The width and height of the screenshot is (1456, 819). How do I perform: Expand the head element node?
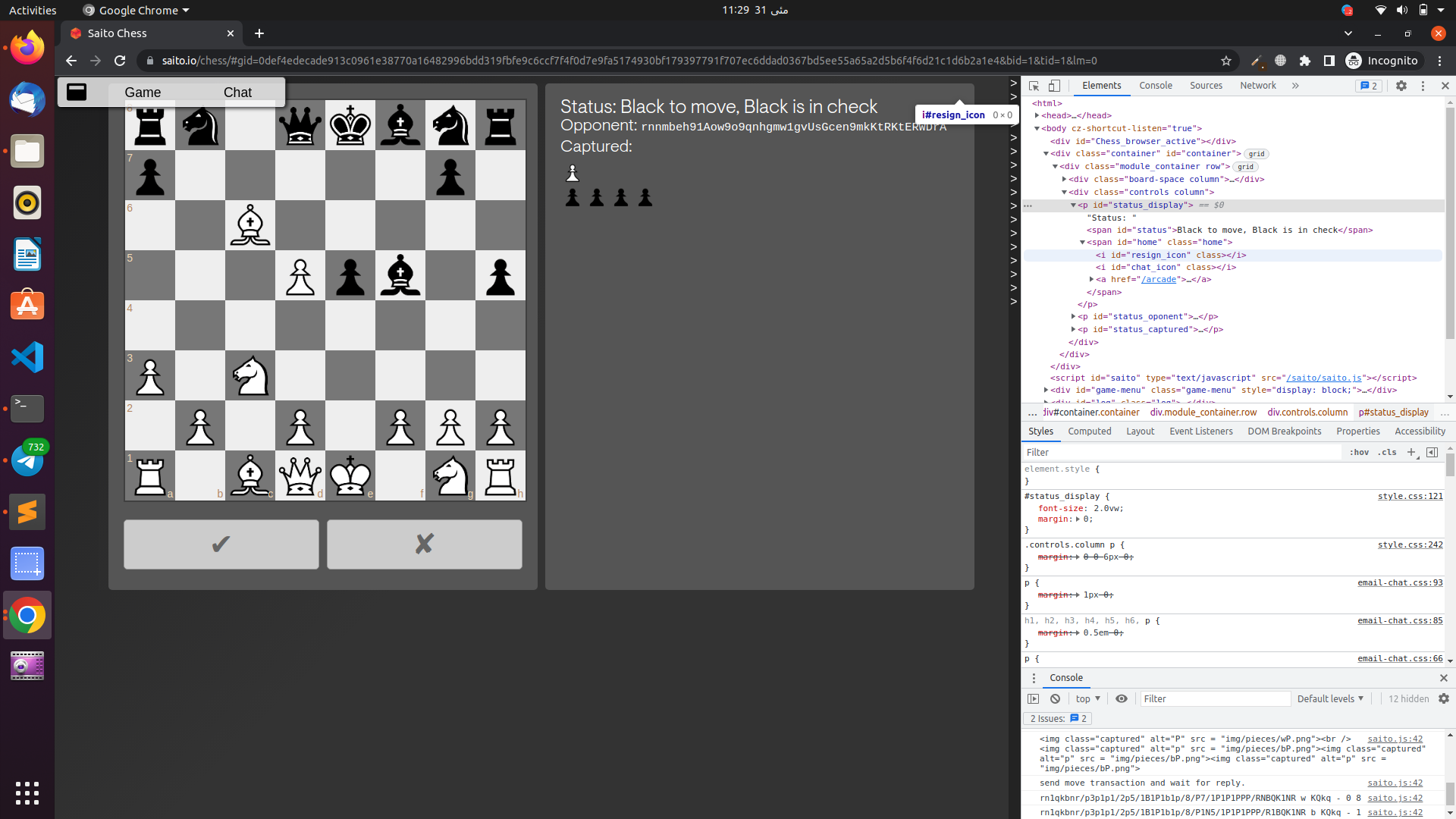pyautogui.click(x=1037, y=115)
